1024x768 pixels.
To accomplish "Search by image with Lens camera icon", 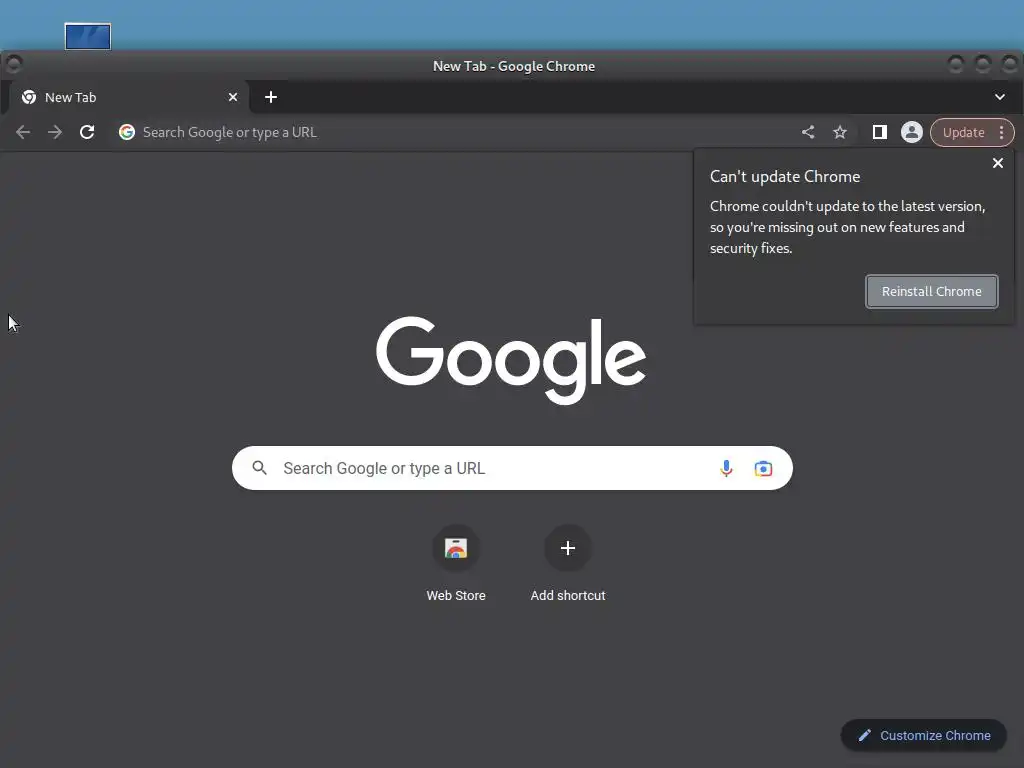I will click(763, 468).
